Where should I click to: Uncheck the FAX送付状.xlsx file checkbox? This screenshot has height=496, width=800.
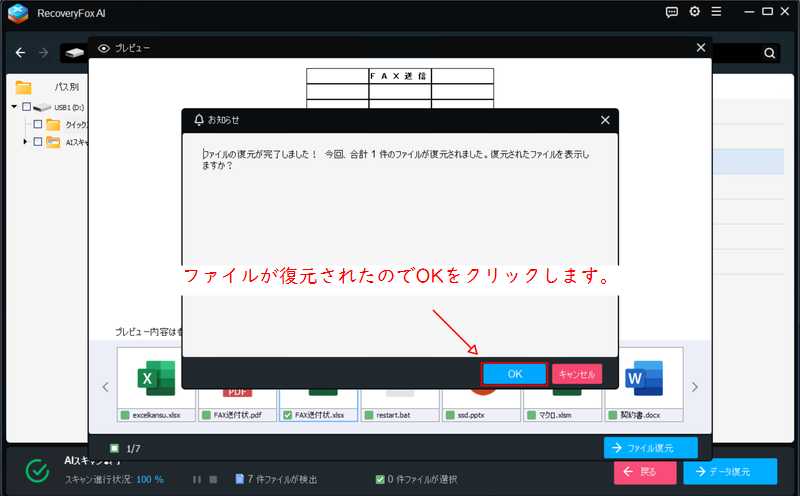[288, 415]
